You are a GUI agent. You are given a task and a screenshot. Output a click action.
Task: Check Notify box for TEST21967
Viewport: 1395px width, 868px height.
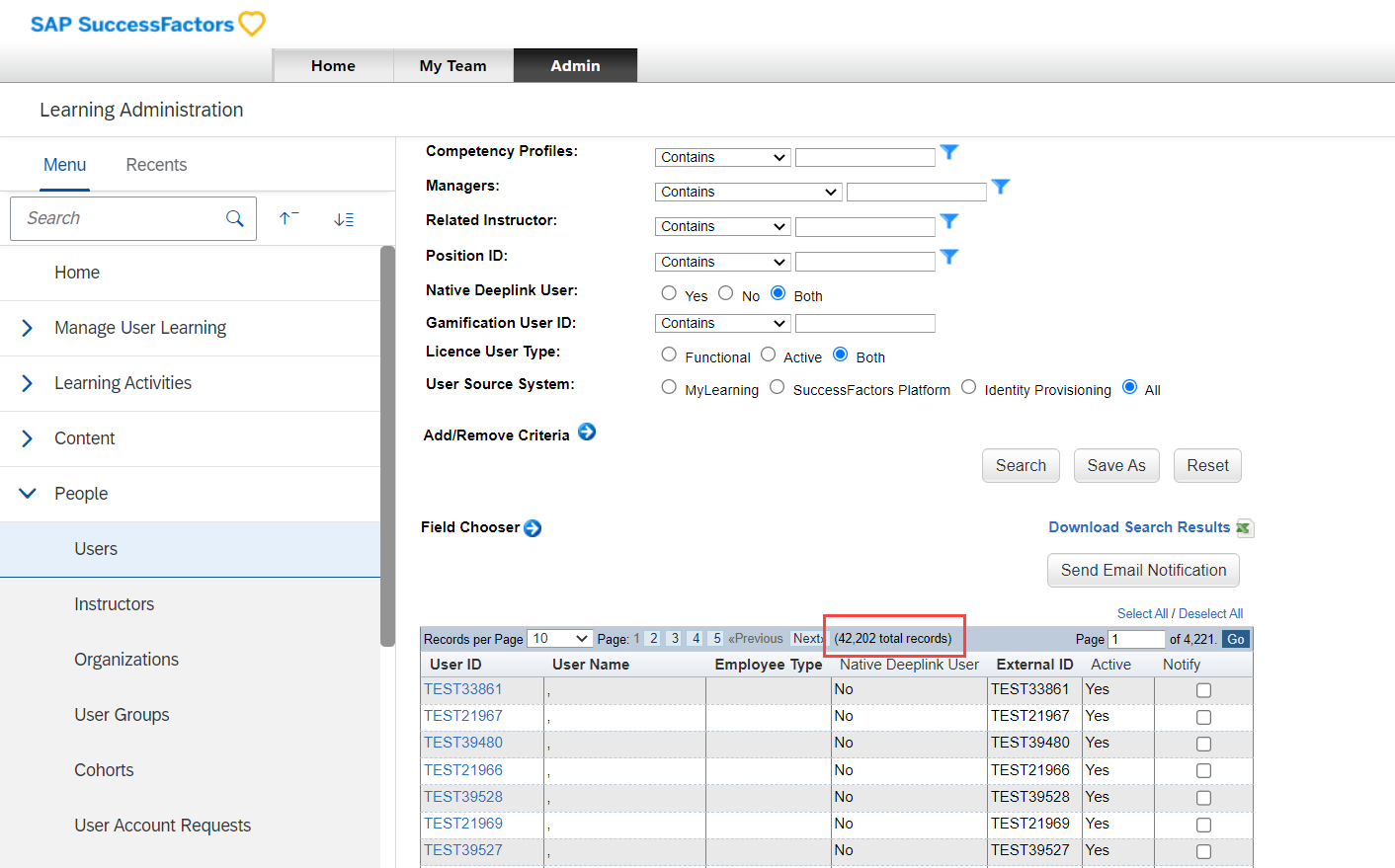pos(1203,717)
